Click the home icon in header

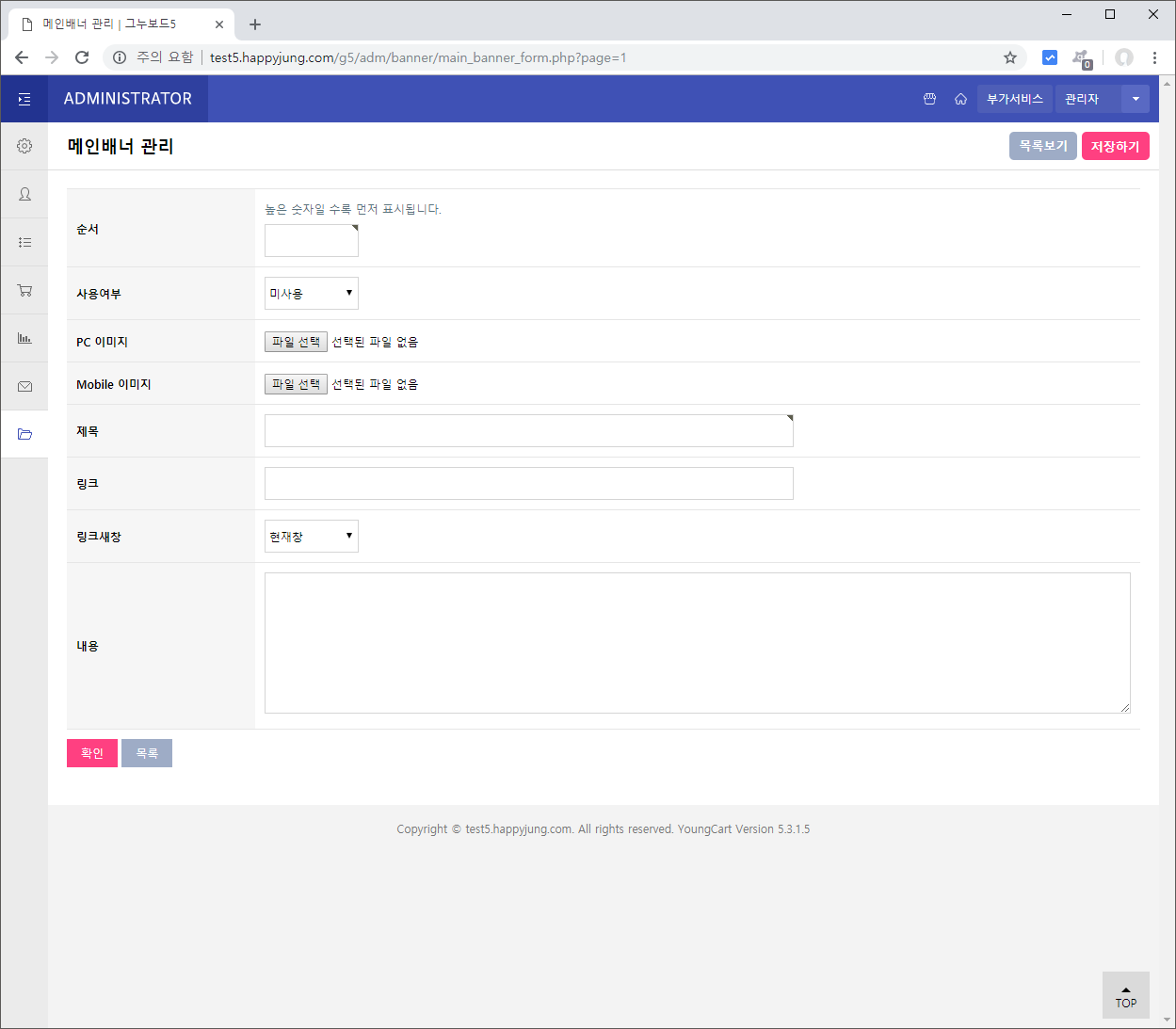point(960,99)
